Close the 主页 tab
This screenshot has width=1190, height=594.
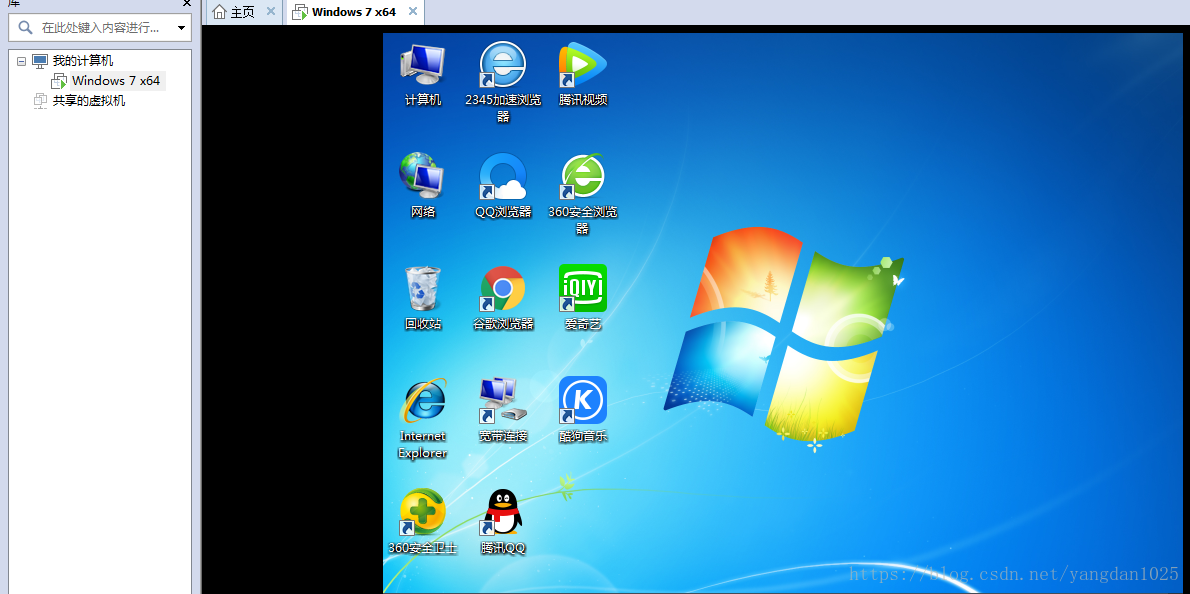coord(271,11)
